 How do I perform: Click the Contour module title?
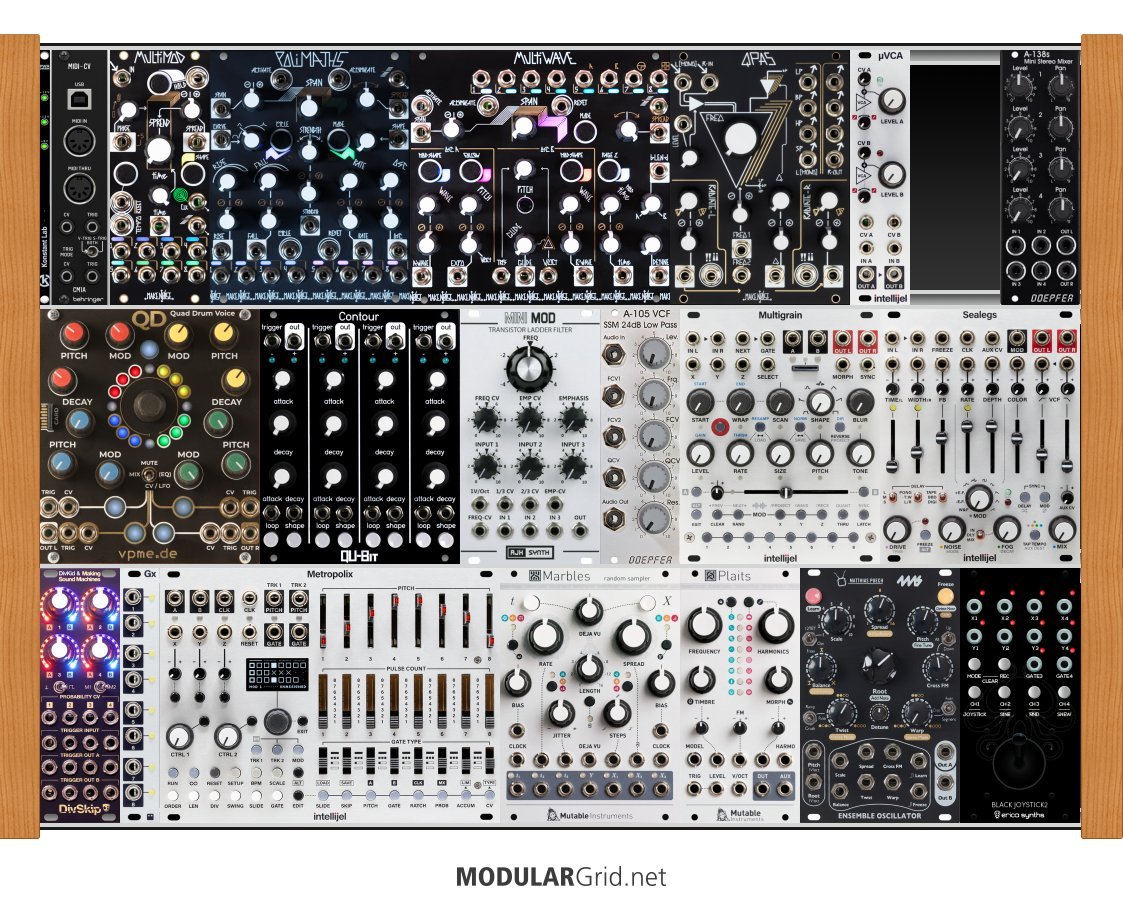point(358,317)
